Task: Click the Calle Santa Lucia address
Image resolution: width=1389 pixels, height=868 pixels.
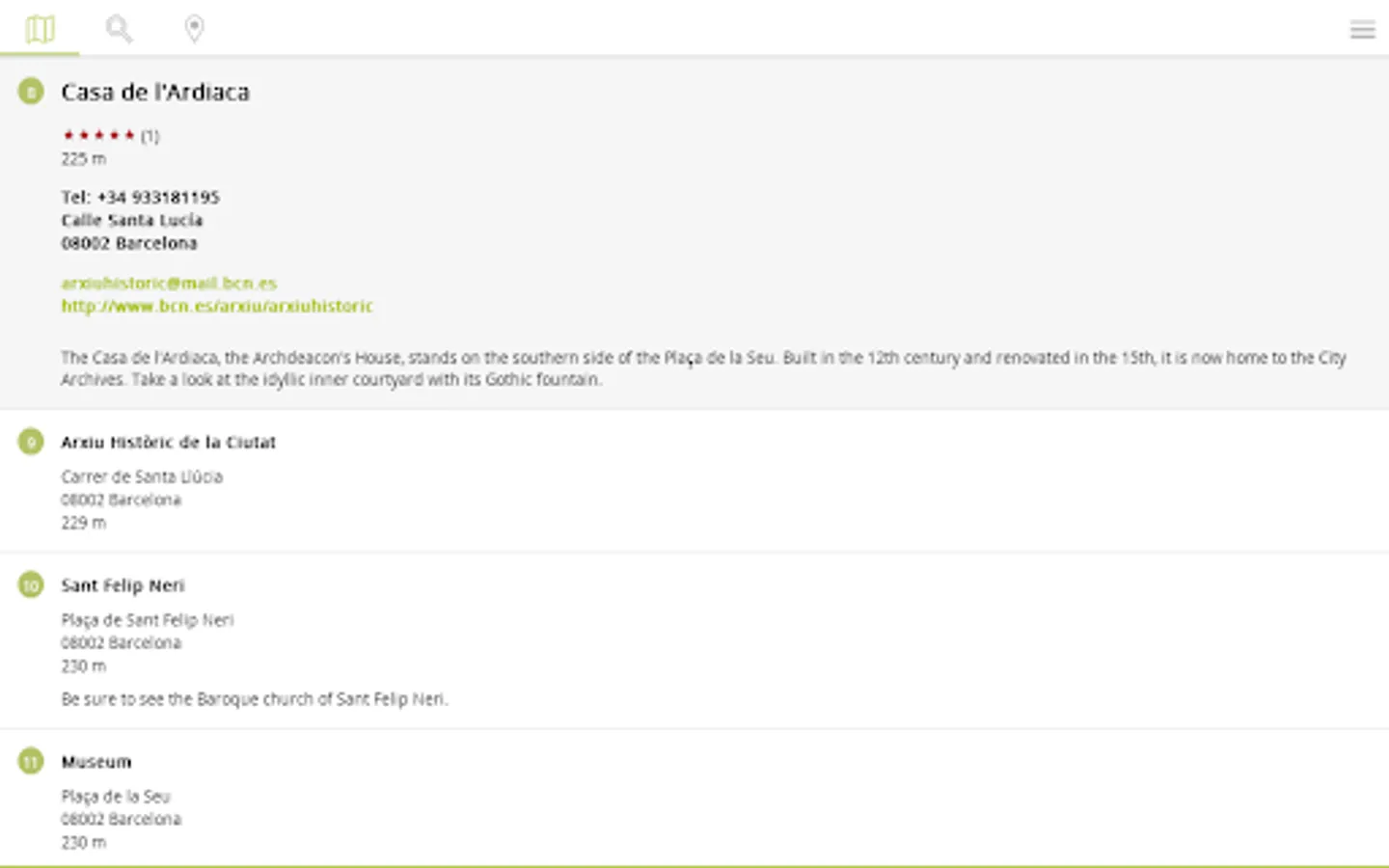Action: [132, 220]
